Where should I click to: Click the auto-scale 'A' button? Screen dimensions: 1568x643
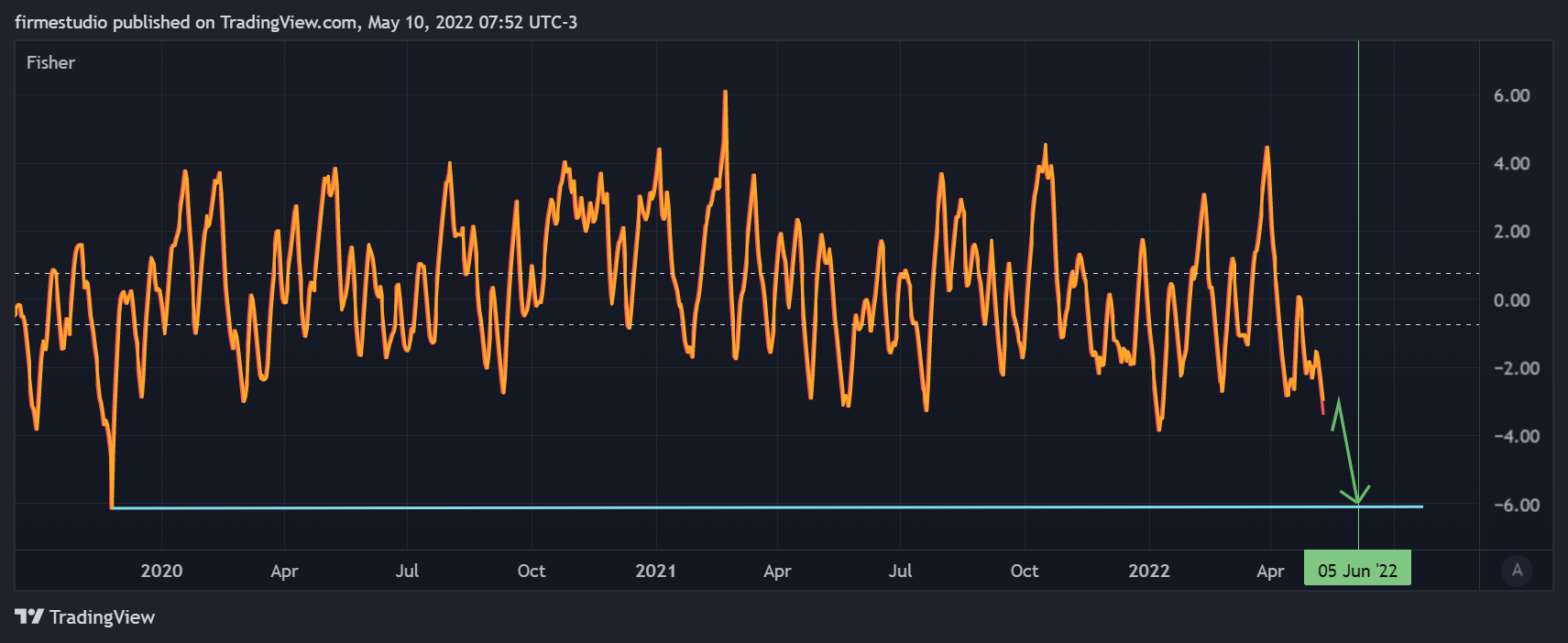(x=1517, y=571)
